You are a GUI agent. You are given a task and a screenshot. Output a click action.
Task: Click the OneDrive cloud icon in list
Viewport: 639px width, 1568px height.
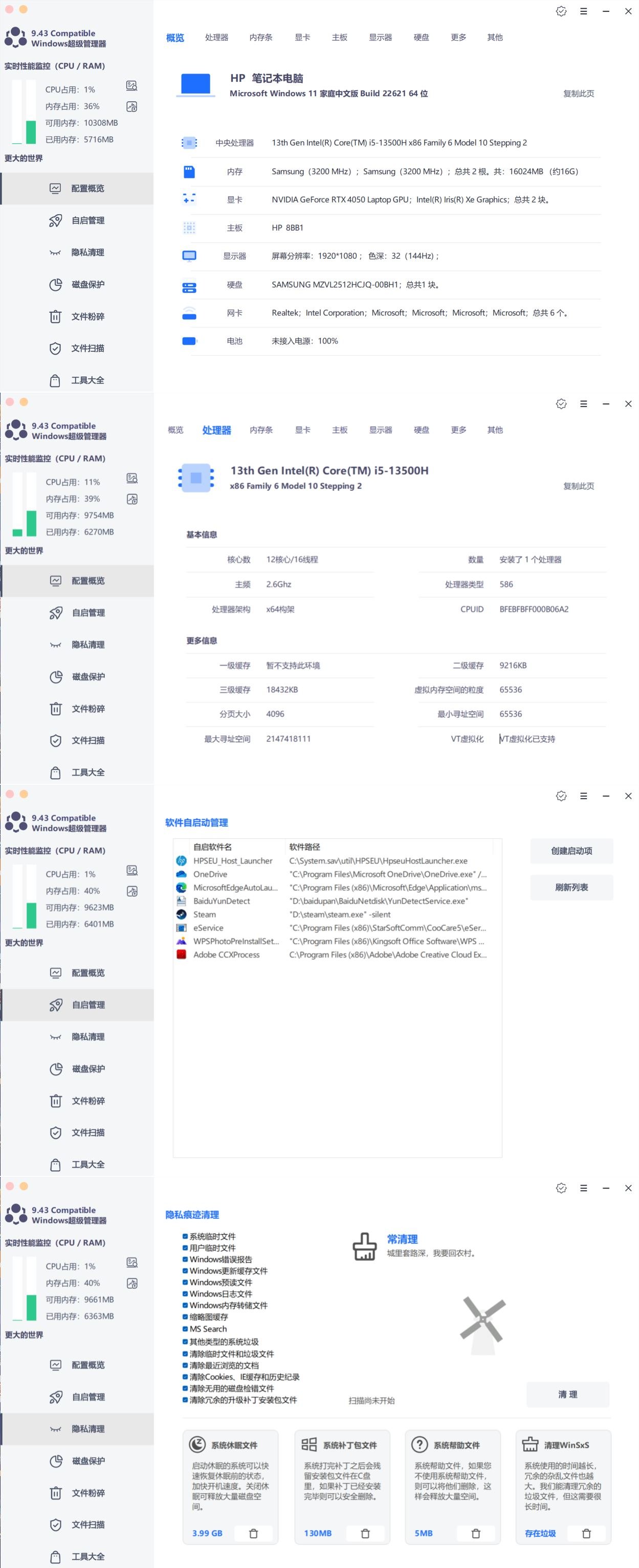click(x=181, y=874)
